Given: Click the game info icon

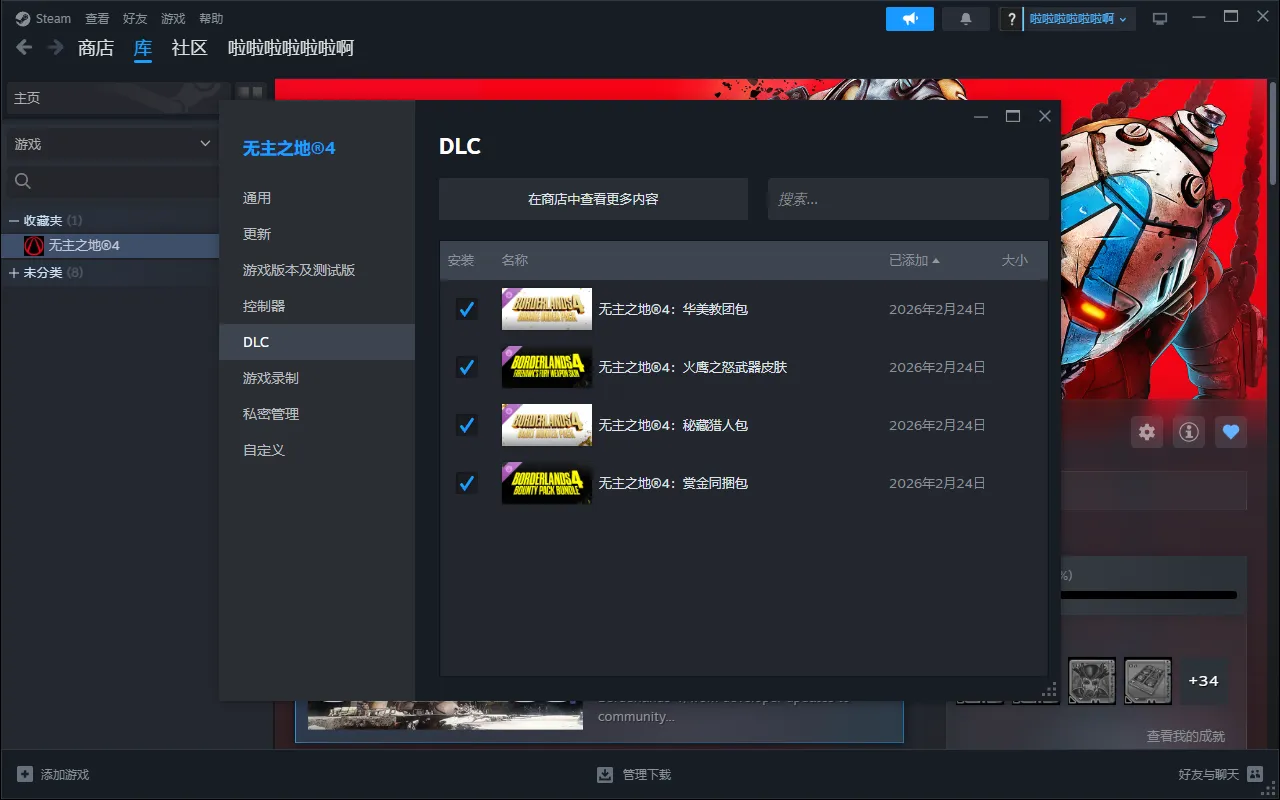Looking at the screenshot, I should pyautogui.click(x=1188, y=432).
